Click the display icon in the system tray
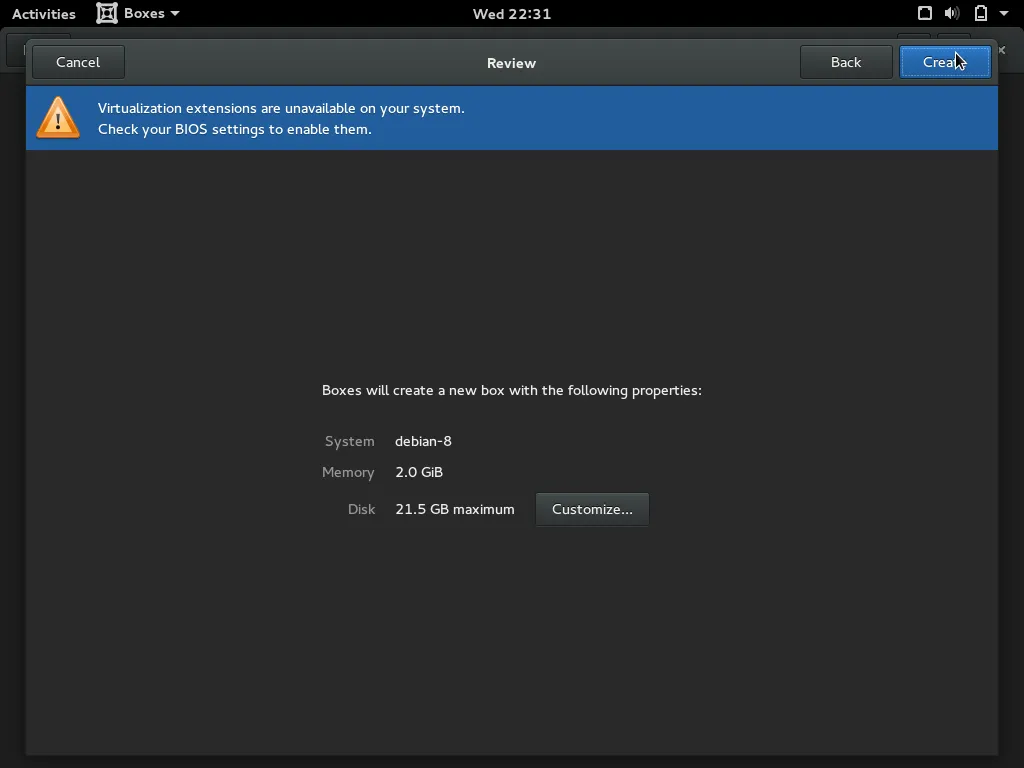Viewport: 1024px width, 768px height. (924, 13)
